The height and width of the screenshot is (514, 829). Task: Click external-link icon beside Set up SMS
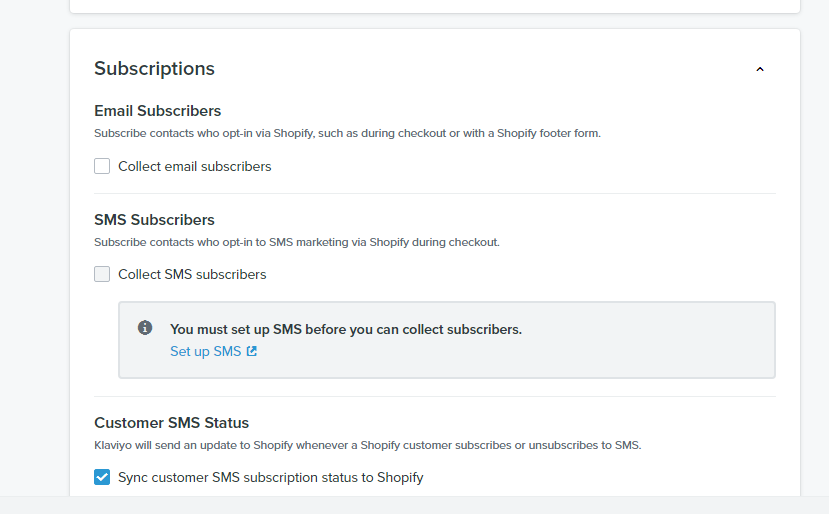(252, 351)
